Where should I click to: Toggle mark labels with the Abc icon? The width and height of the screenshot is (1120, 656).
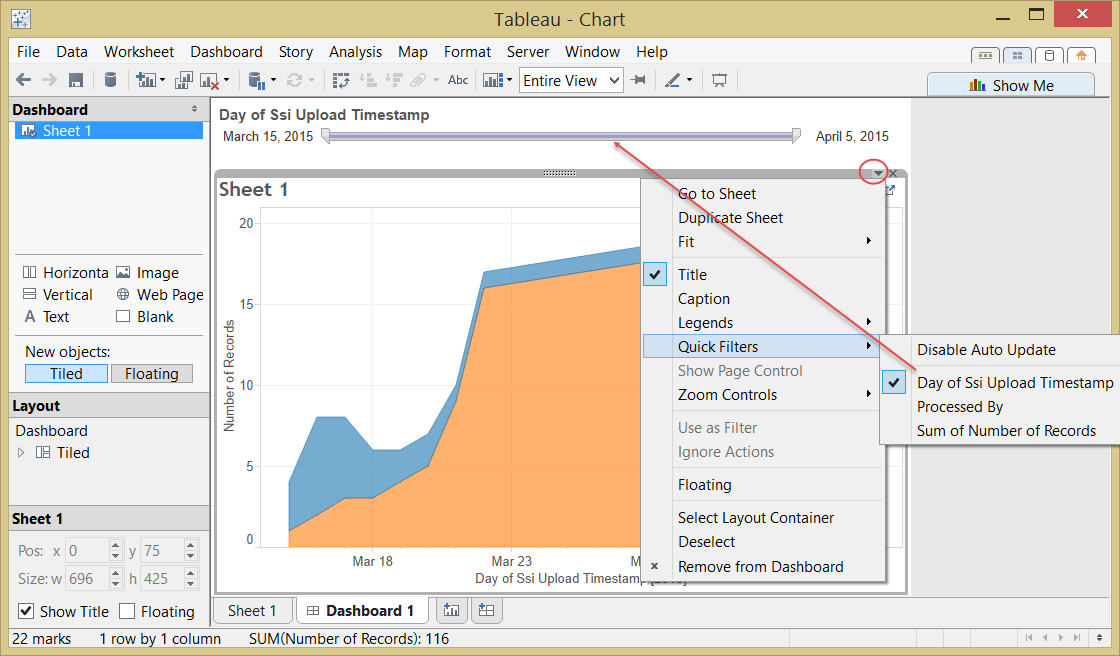(x=458, y=80)
